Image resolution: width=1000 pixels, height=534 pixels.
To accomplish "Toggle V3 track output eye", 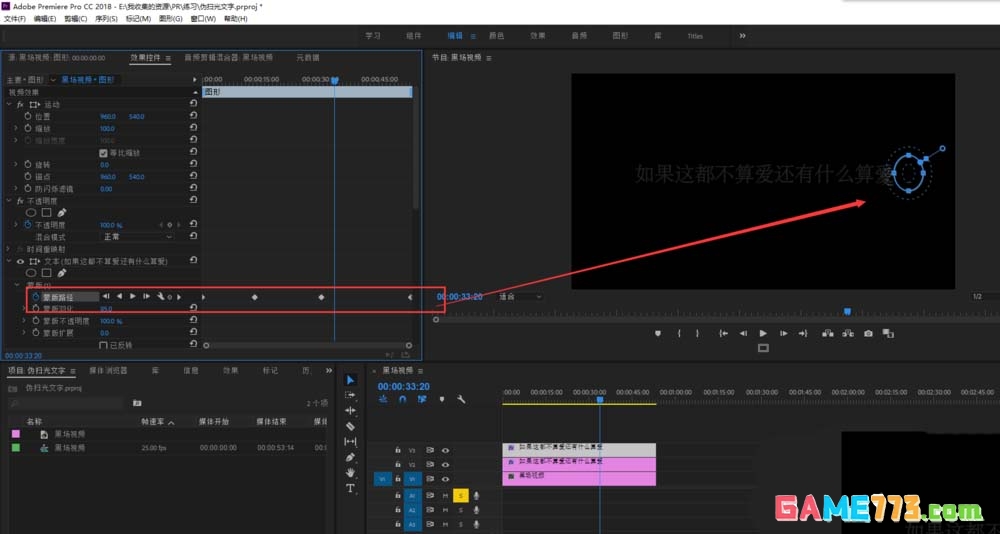I will point(445,450).
